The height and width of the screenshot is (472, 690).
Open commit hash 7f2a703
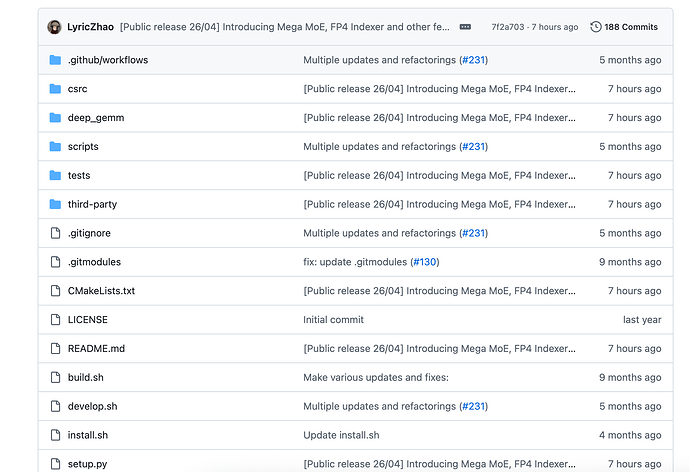(x=508, y=27)
